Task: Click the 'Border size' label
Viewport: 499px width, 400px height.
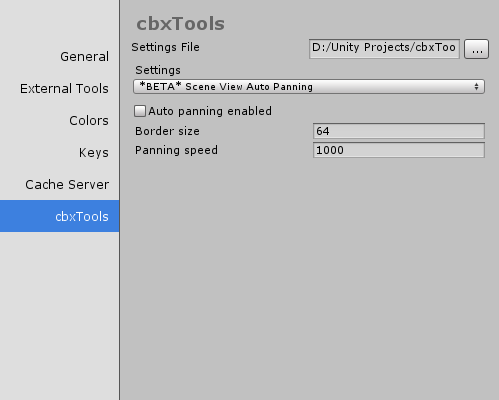Action: tap(167, 131)
